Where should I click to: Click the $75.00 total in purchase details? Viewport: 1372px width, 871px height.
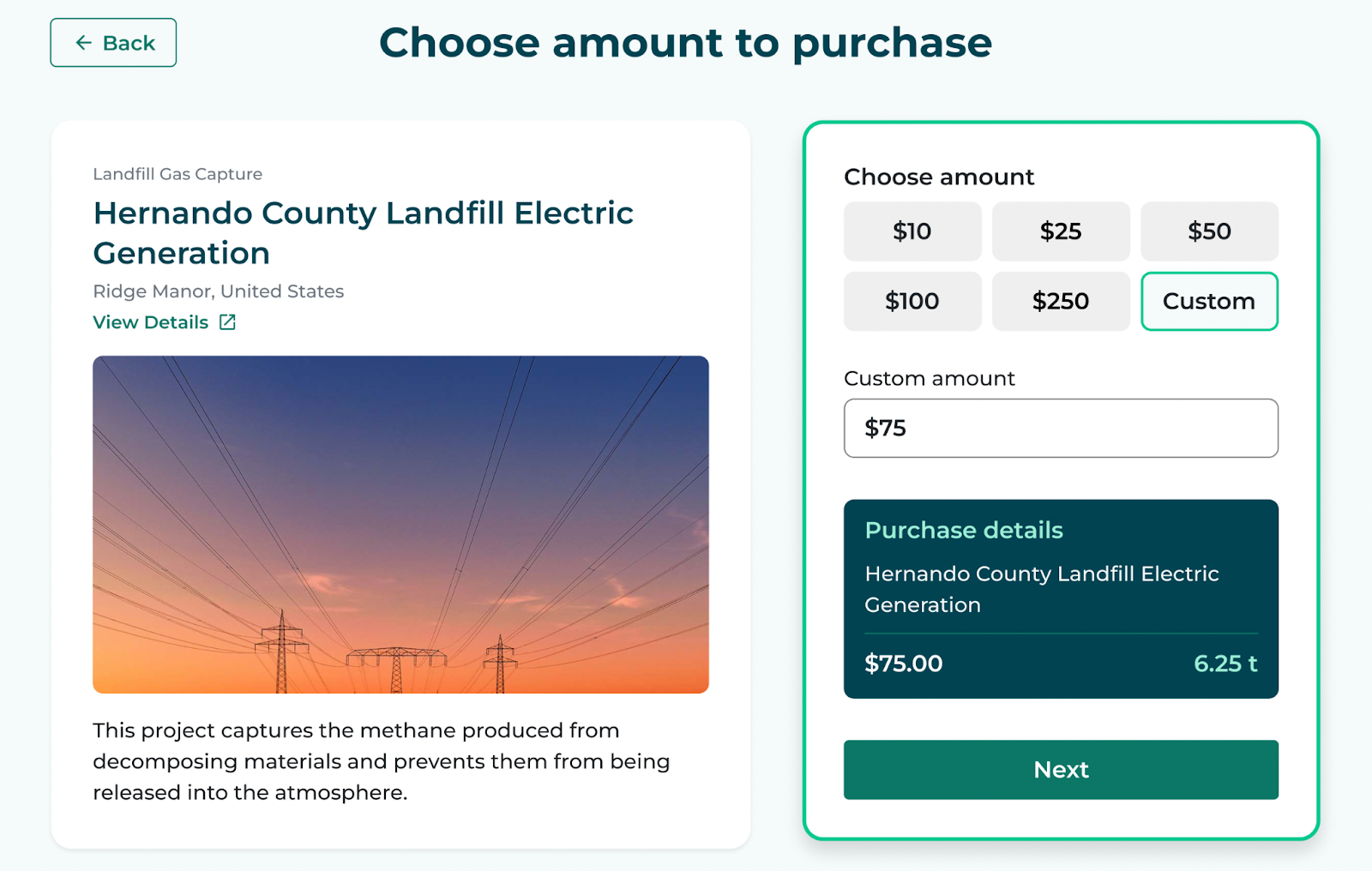coord(904,664)
